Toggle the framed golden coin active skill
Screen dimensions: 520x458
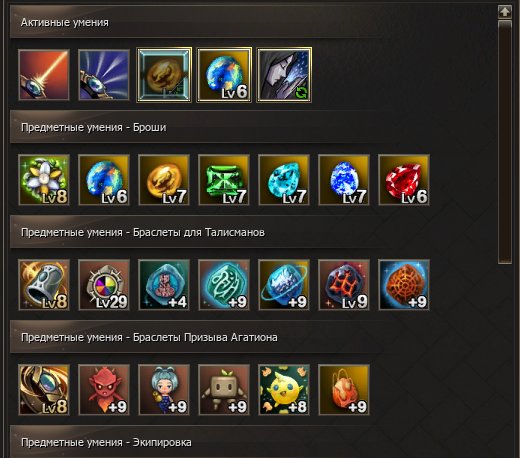[x=164, y=75]
